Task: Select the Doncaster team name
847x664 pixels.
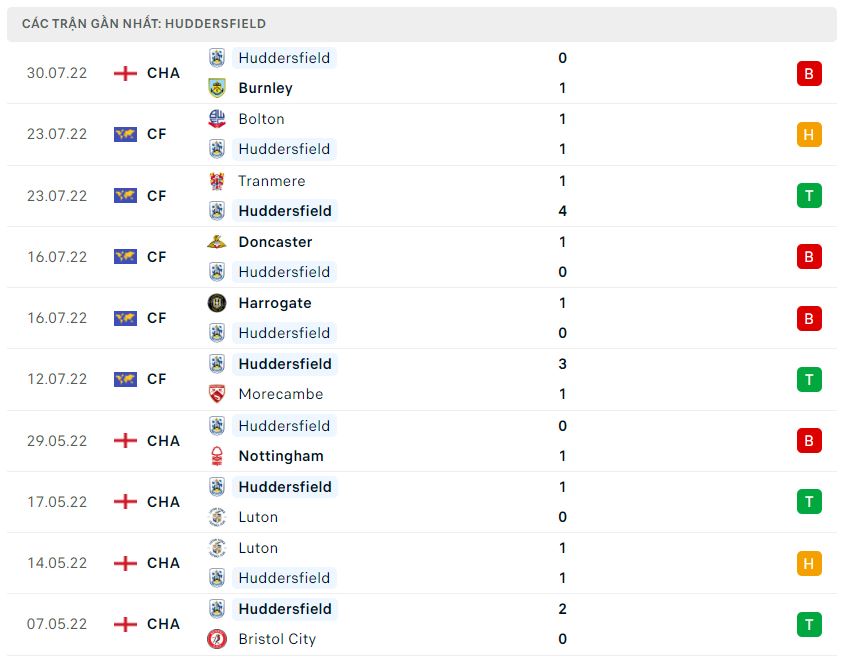Action: pyautogui.click(x=275, y=242)
